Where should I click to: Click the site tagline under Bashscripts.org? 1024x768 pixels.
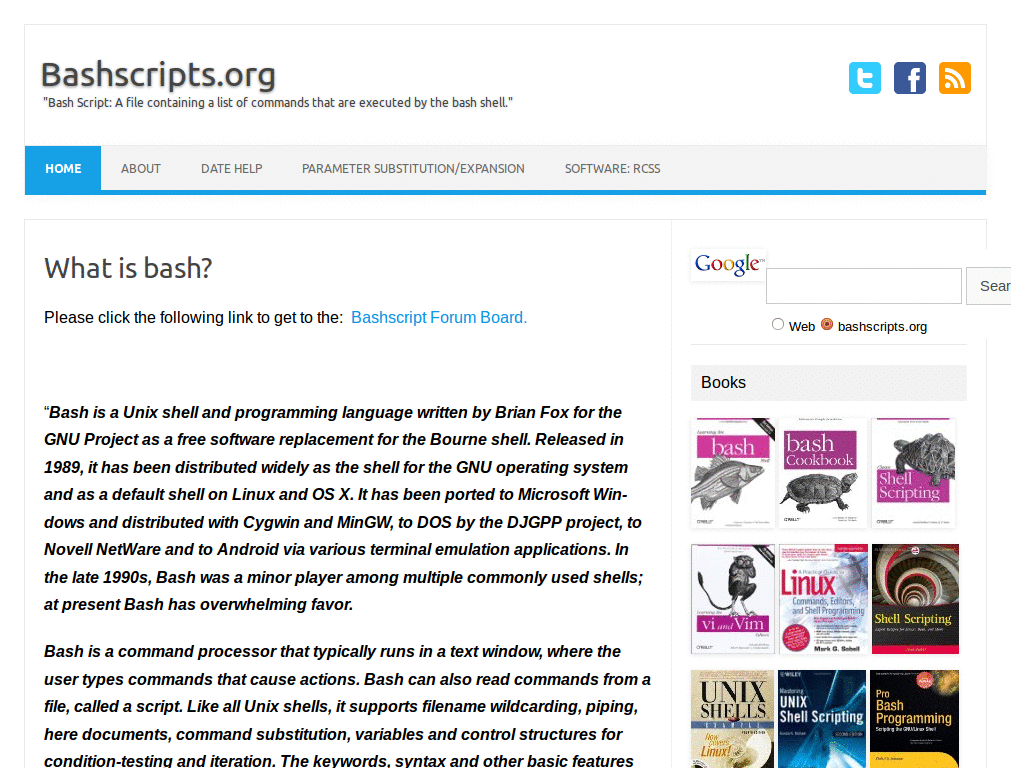click(278, 103)
